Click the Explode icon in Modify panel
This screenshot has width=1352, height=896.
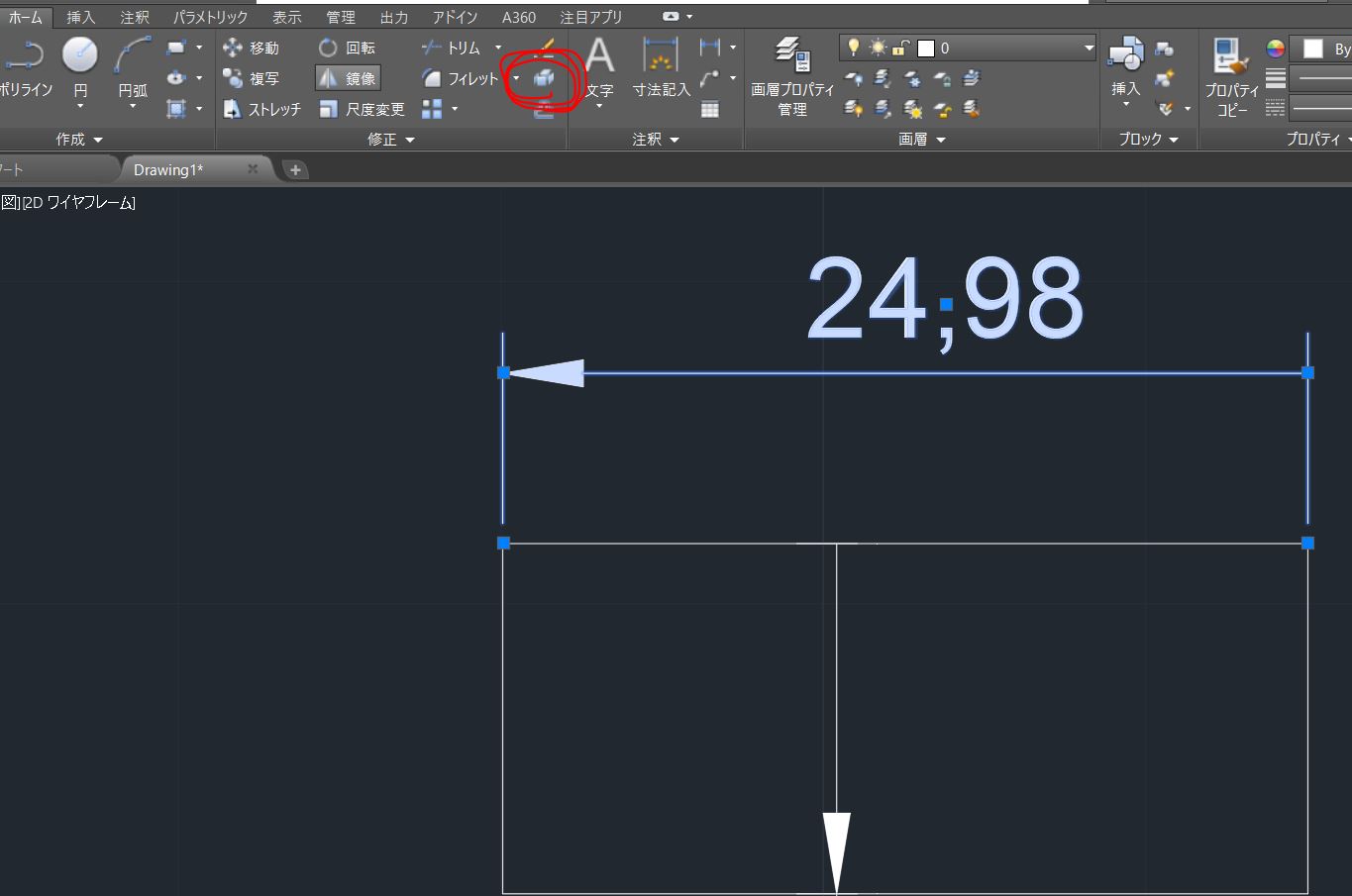point(544,78)
